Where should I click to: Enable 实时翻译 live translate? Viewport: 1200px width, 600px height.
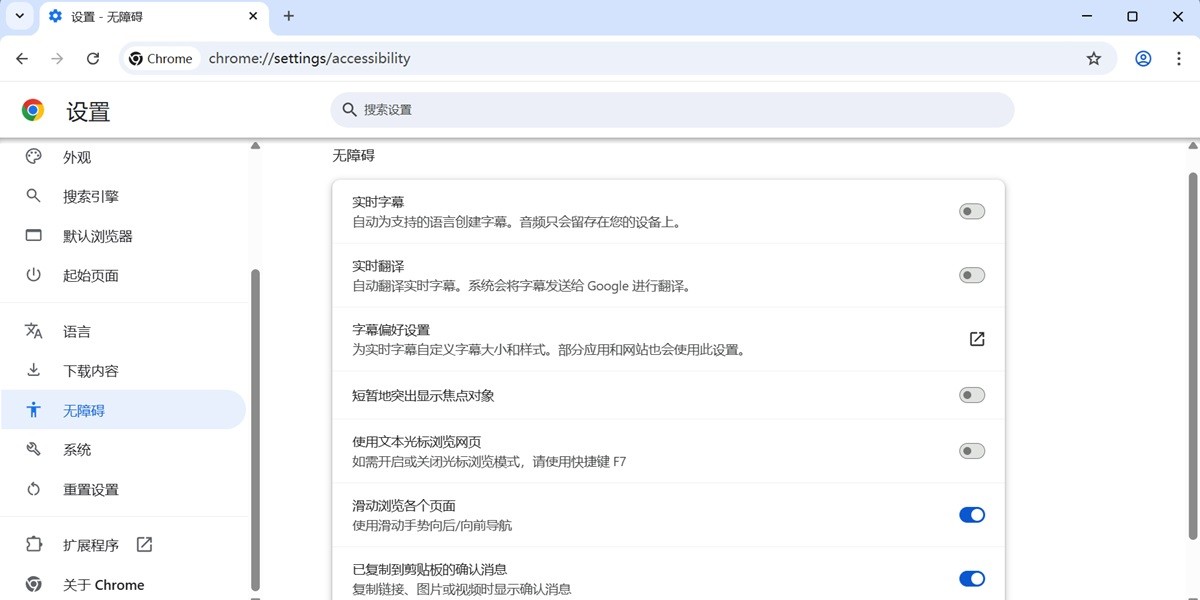[x=971, y=275]
